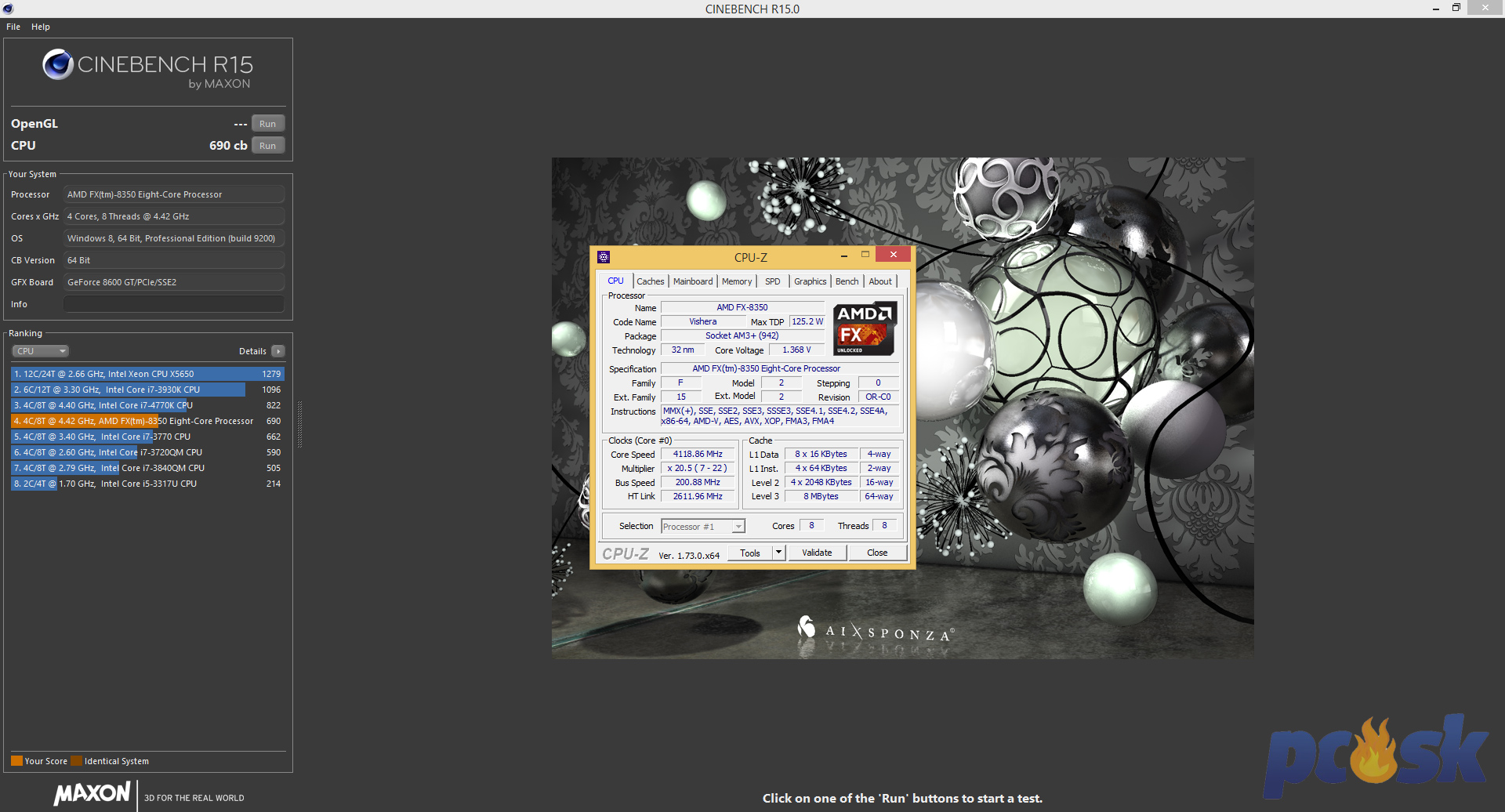Click the Cinebench logo icon in header
Screen dimensions: 1505x812
58,65
